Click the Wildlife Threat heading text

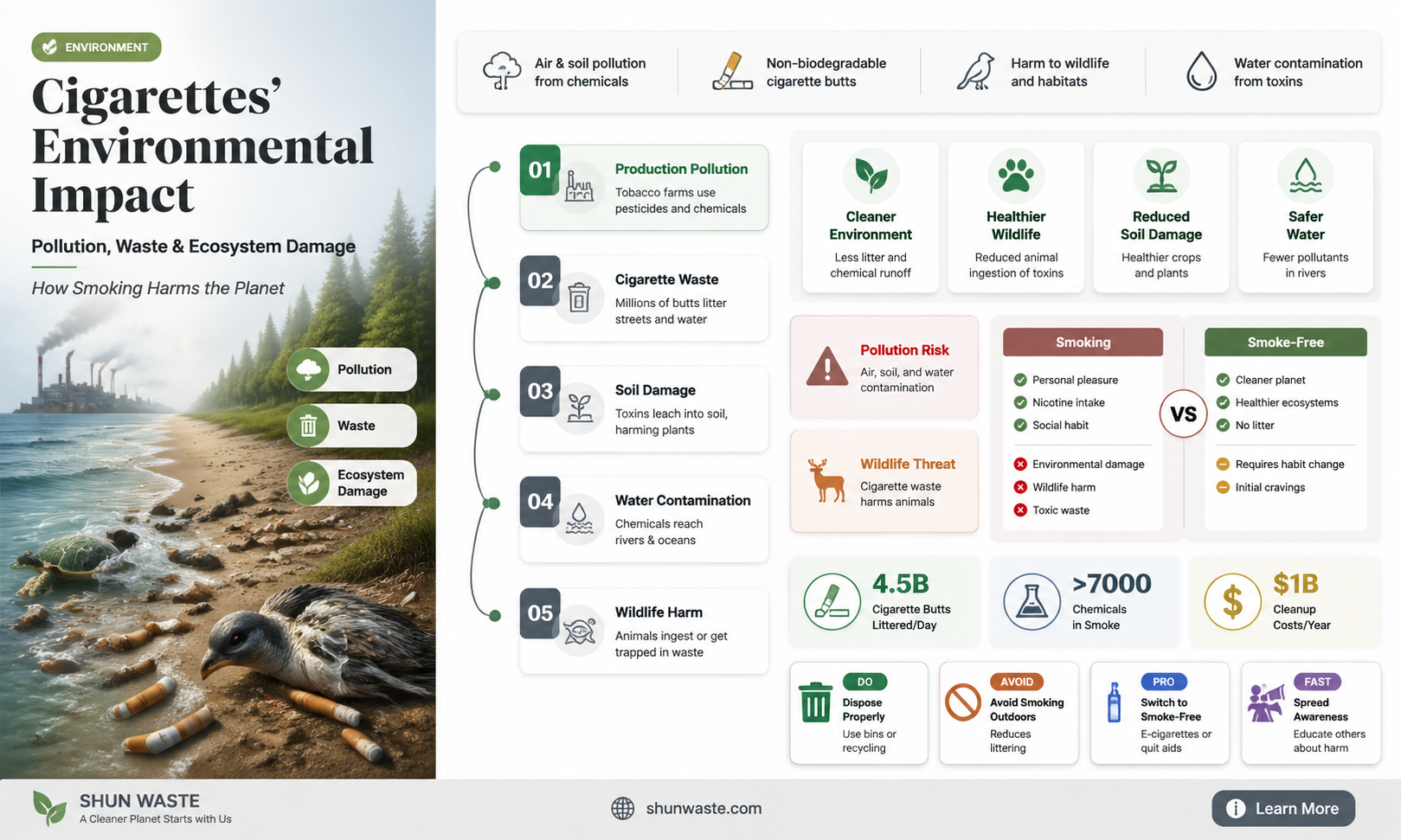click(908, 464)
